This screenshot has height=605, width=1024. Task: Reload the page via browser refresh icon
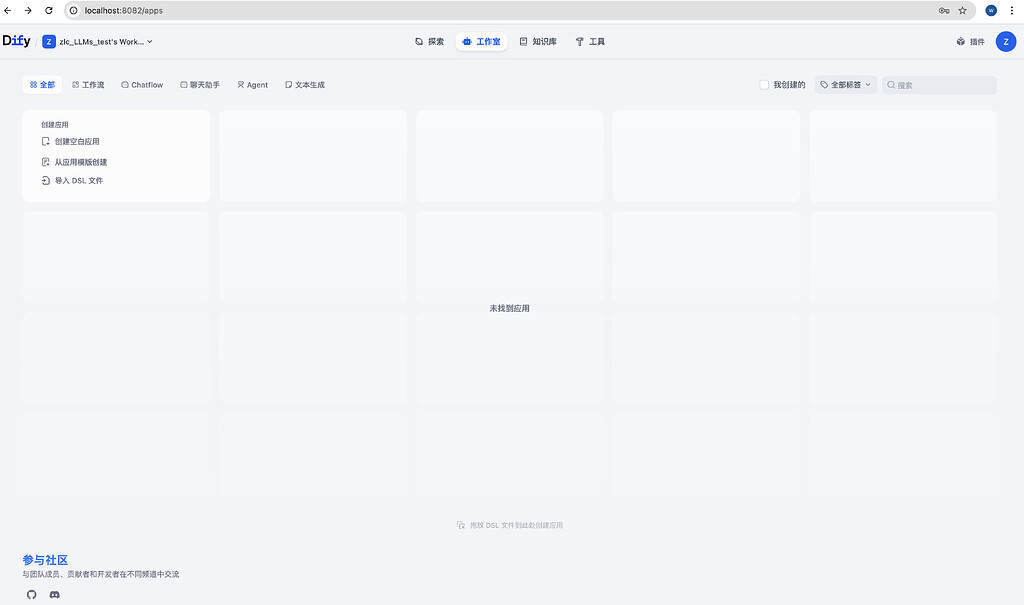tap(49, 10)
